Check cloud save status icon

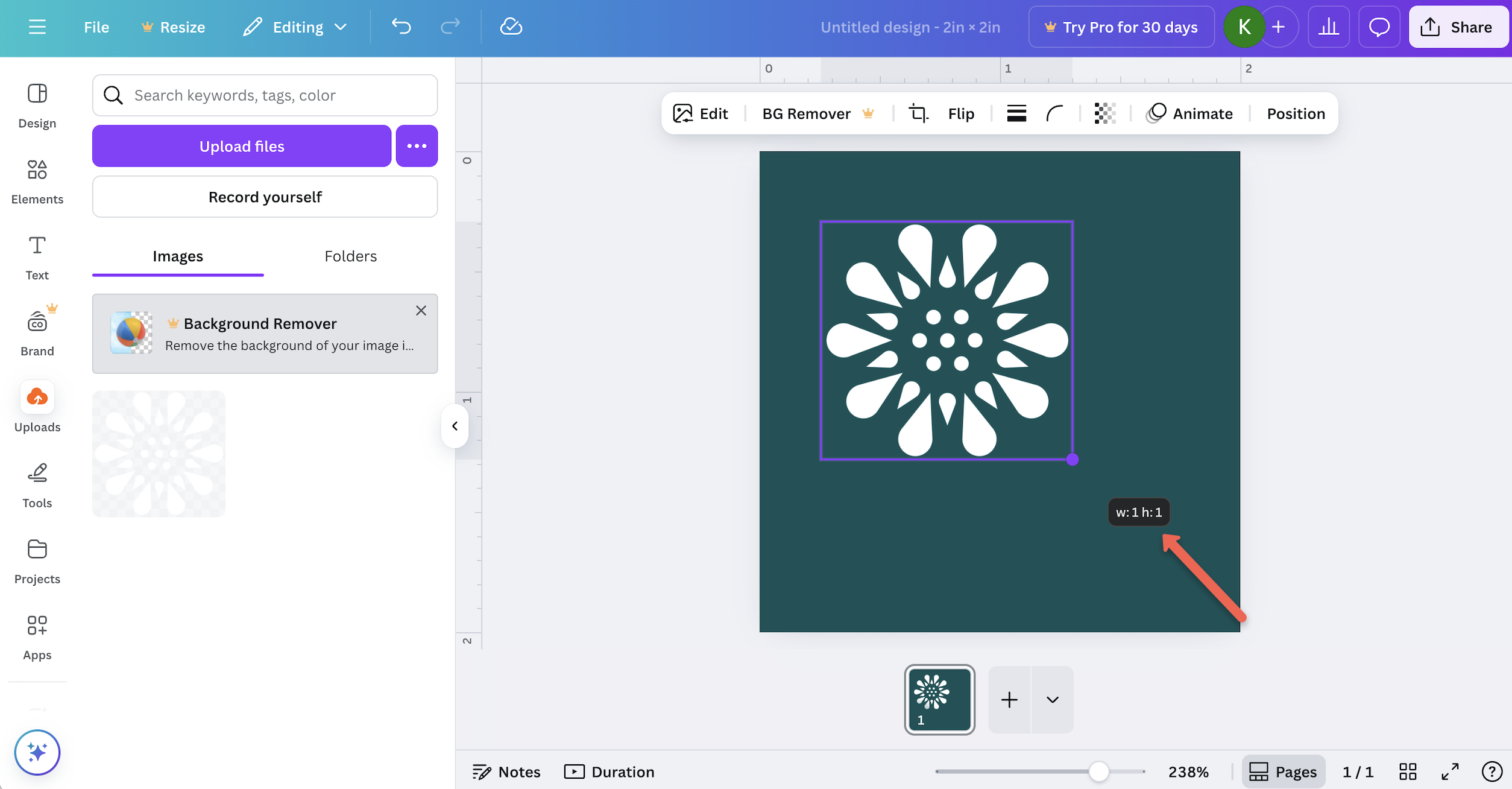[511, 27]
